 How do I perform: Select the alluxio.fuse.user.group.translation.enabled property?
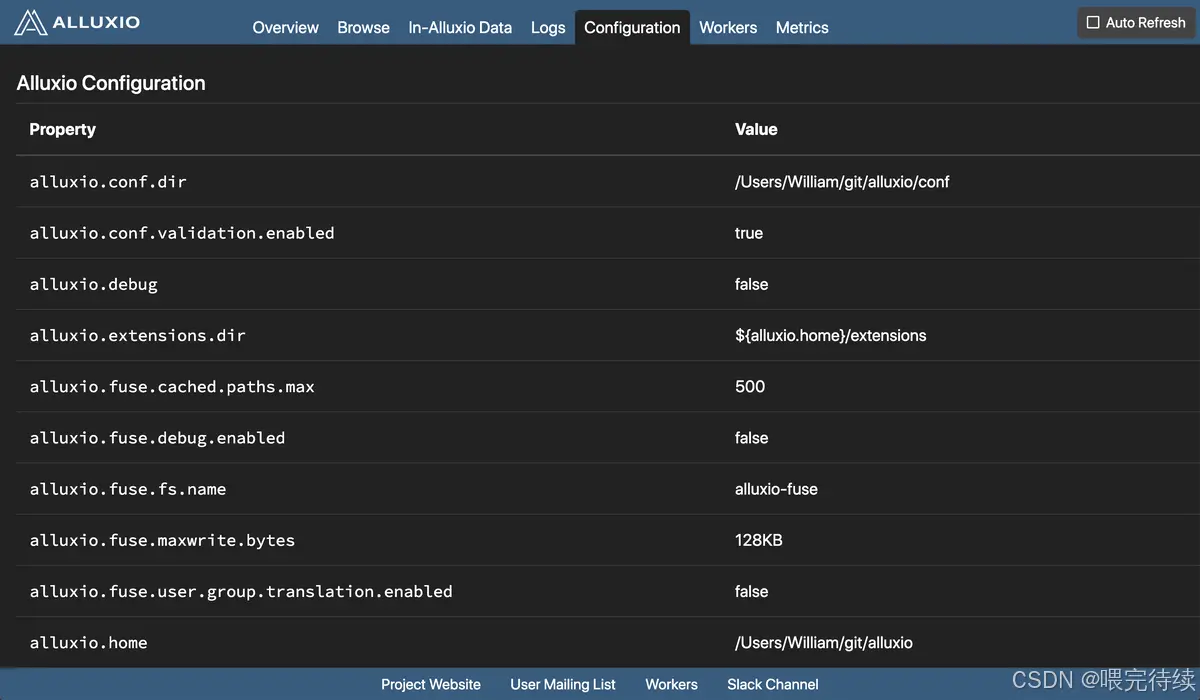[x=241, y=592]
